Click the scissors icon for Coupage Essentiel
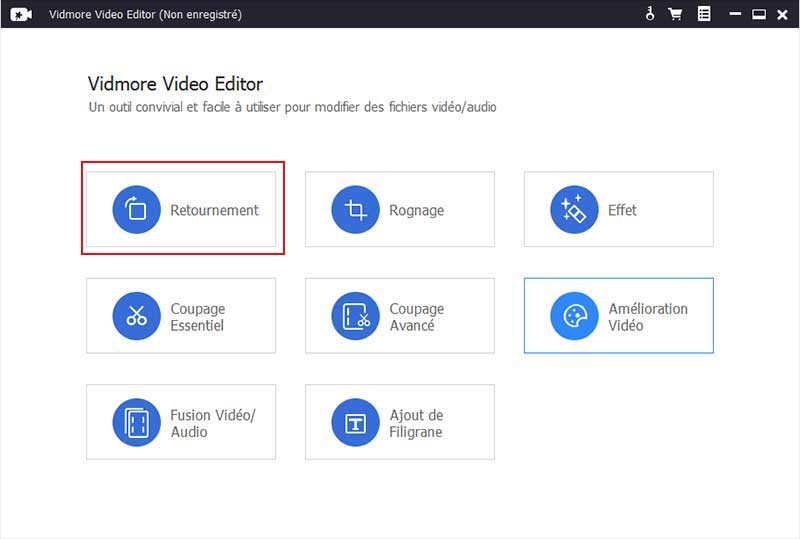The height and width of the screenshot is (539, 800). coord(137,317)
